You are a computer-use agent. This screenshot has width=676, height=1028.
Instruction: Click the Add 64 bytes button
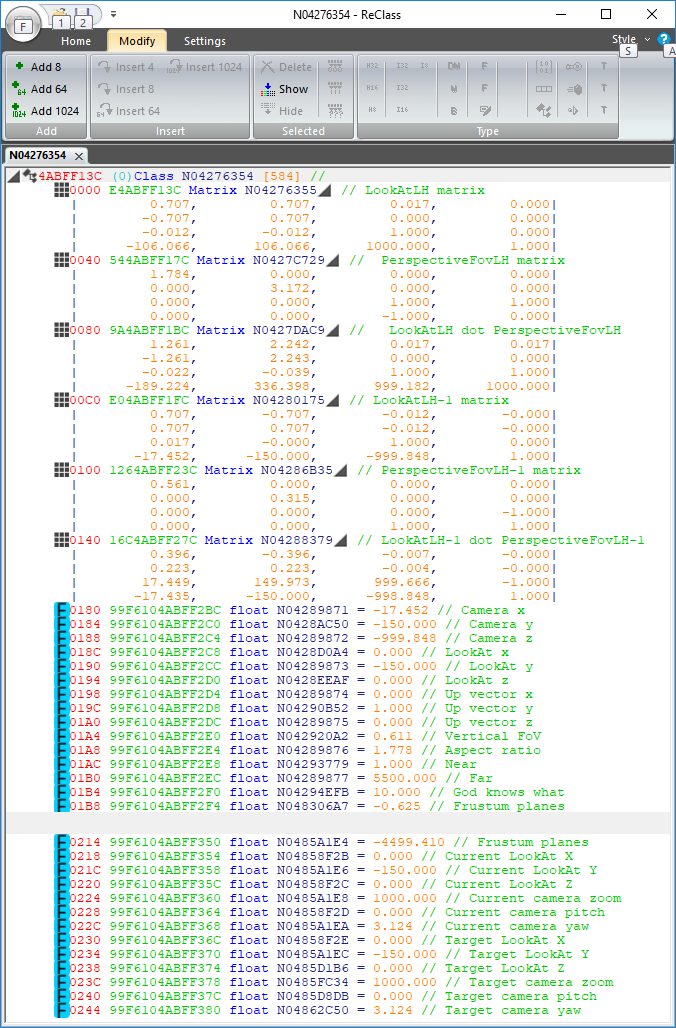coord(45,89)
